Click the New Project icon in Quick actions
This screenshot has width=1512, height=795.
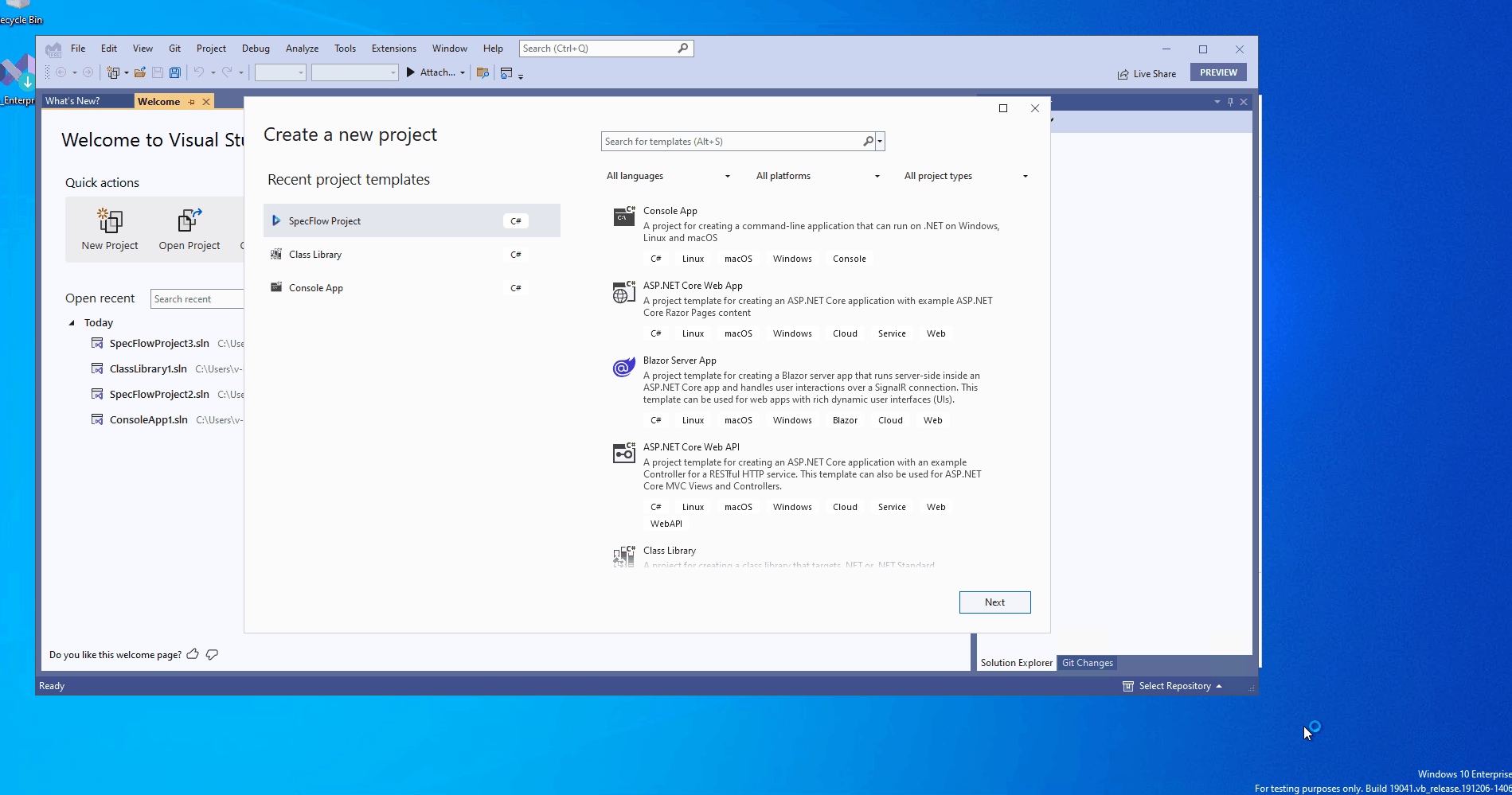tap(110, 220)
